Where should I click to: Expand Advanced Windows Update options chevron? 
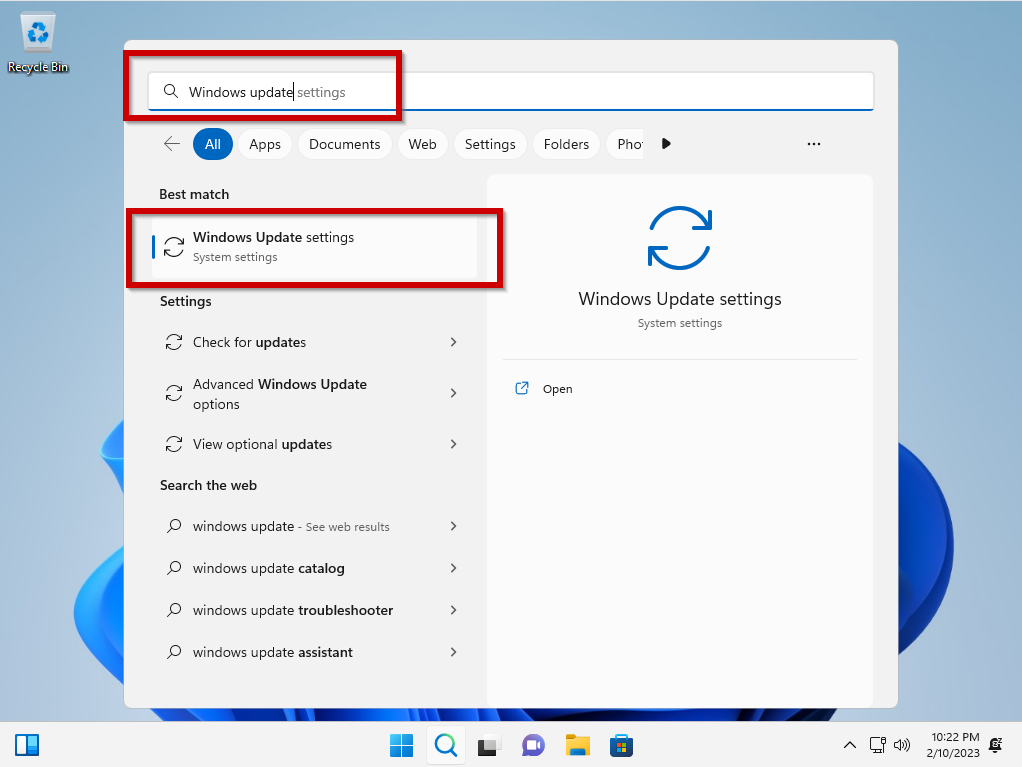tap(454, 393)
